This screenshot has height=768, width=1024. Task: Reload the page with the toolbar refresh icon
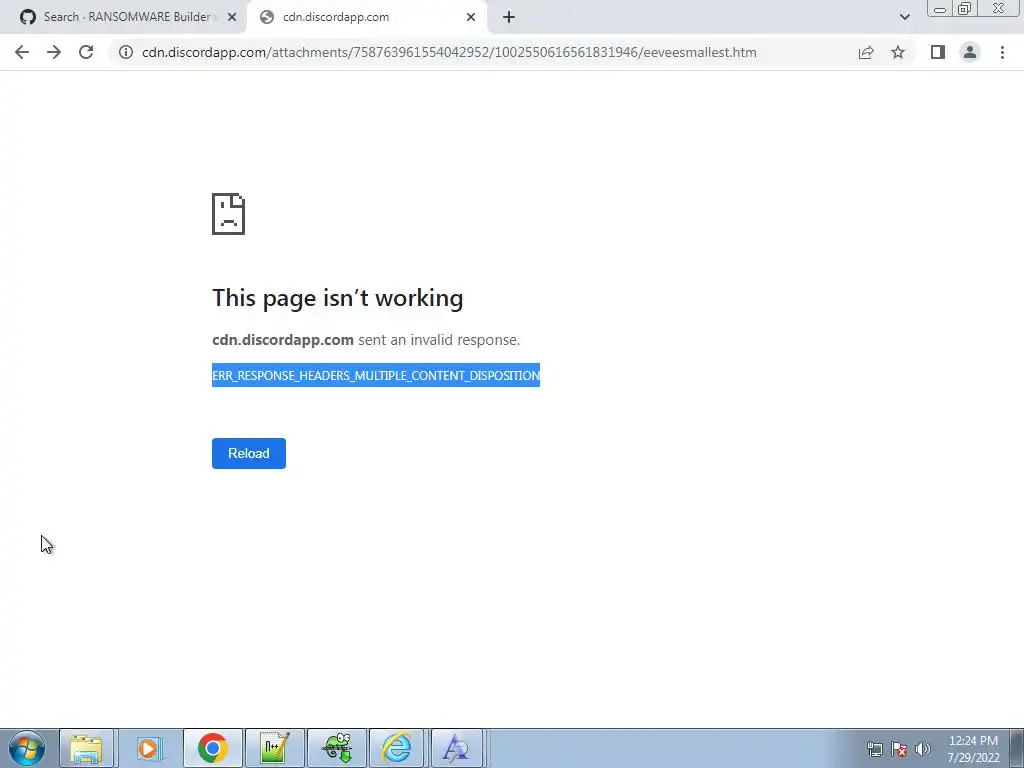click(x=86, y=52)
